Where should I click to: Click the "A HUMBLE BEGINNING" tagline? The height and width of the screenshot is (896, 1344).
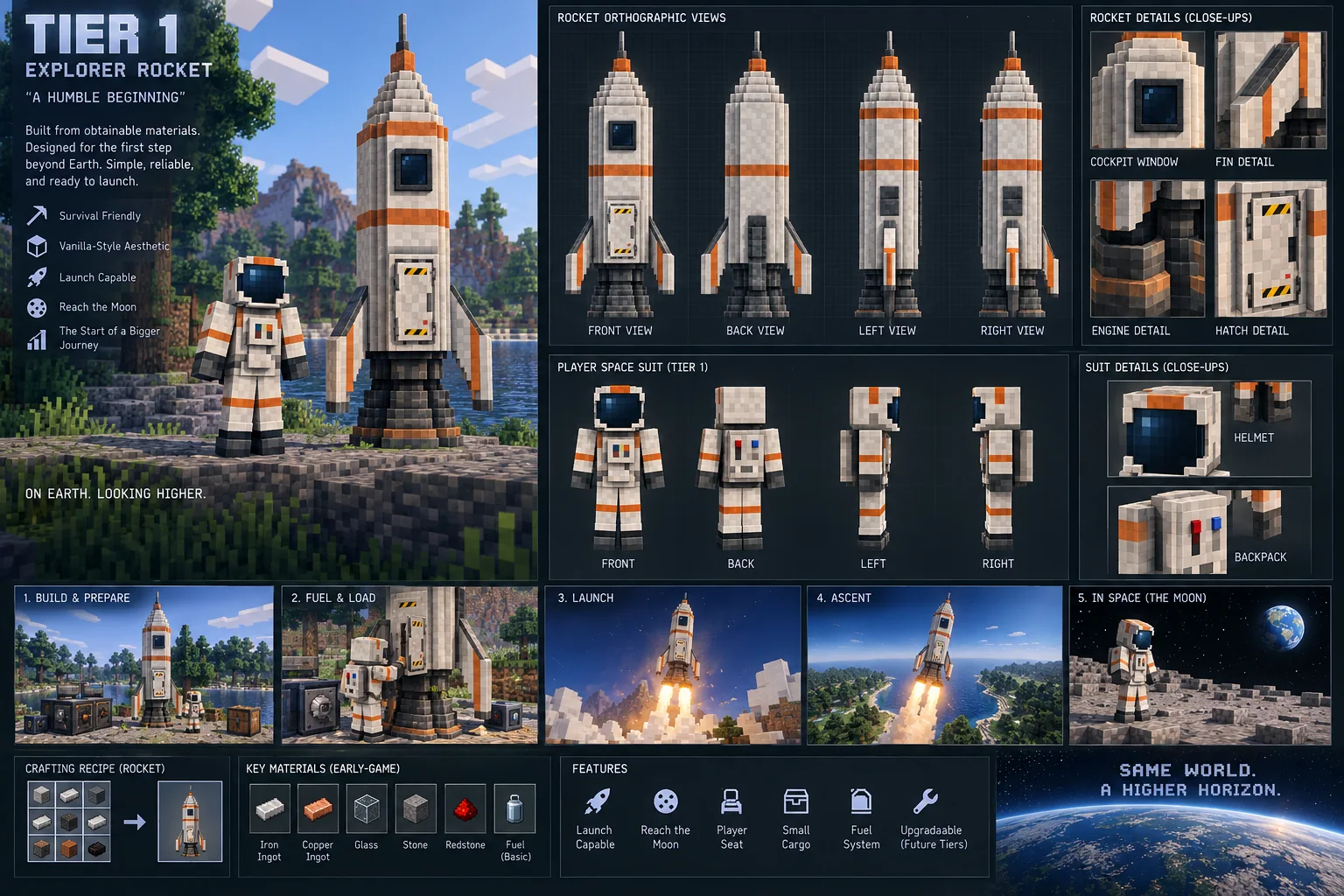click(105, 97)
